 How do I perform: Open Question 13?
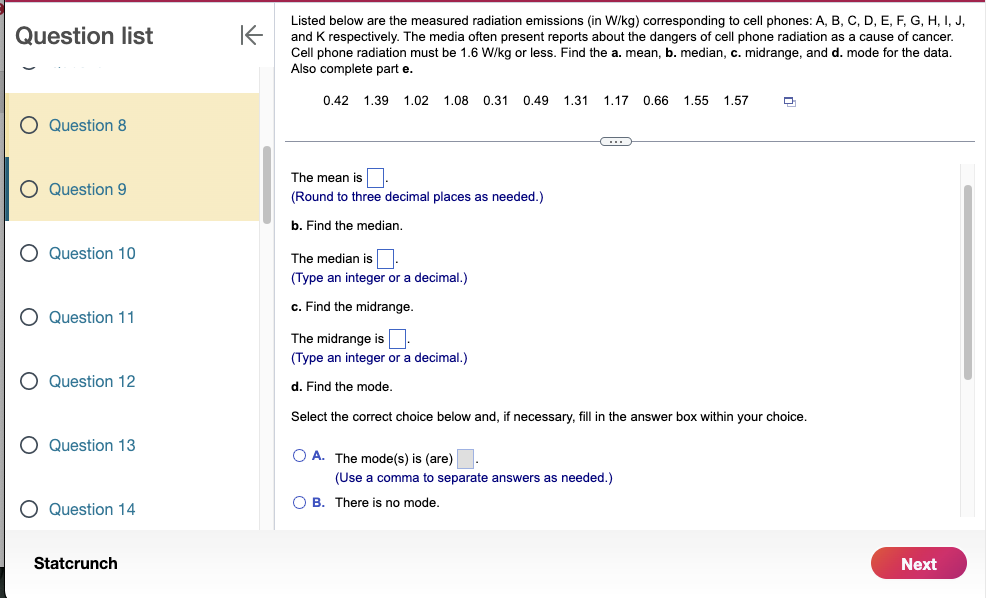[91, 445]
